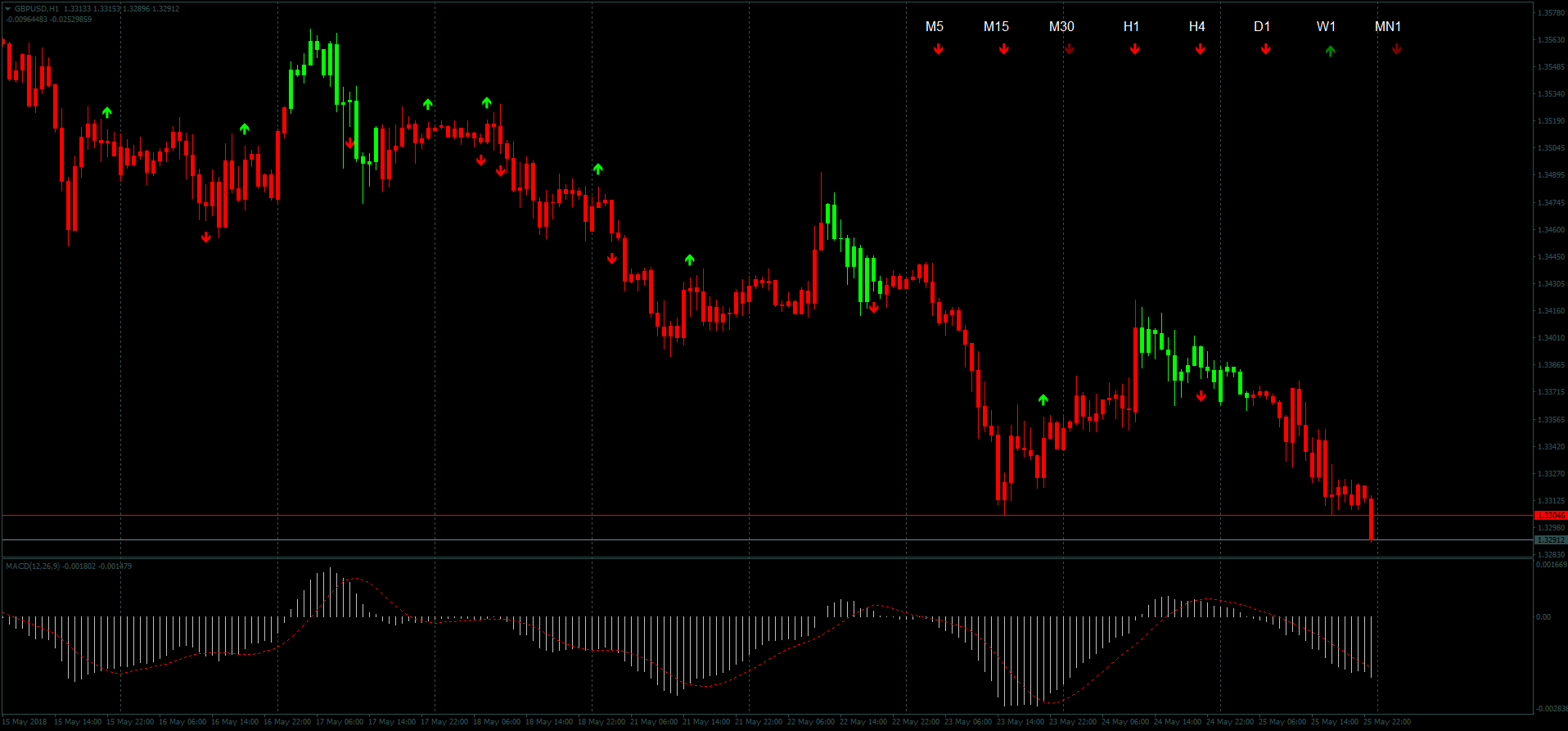Click the grey 1.32912 current price tag
Viewport: 1568px width, 731px height.
(x=1551, y=540)
